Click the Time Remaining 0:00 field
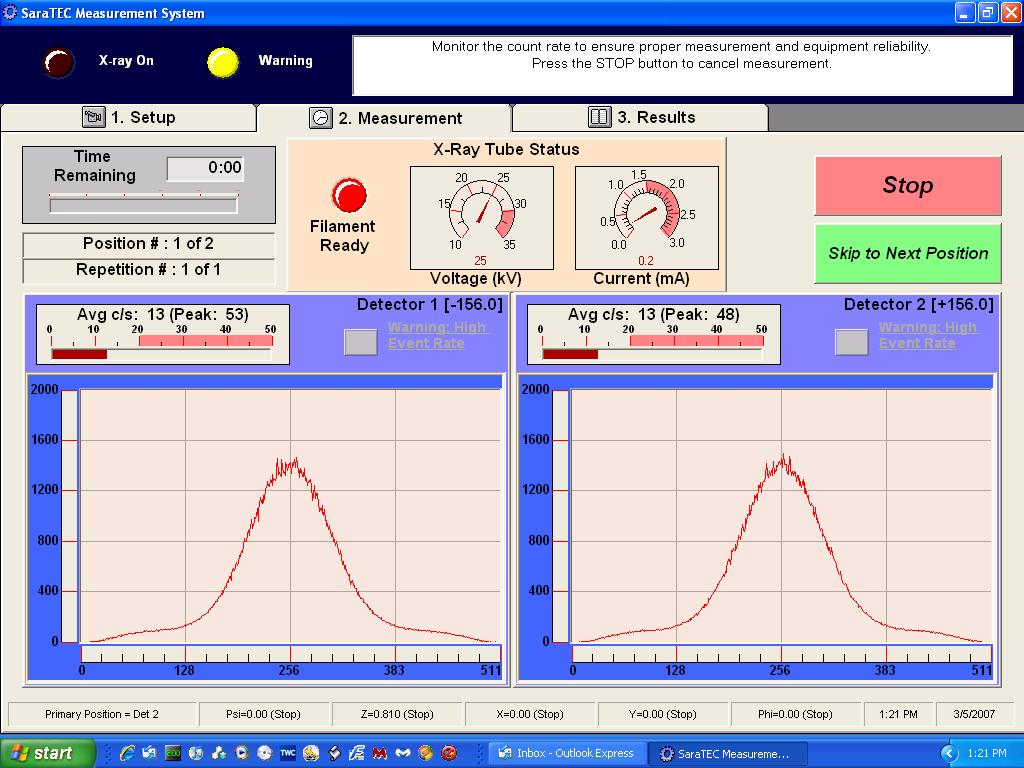The height and width of the screenshot is (768, 1024). pos(205,168)
